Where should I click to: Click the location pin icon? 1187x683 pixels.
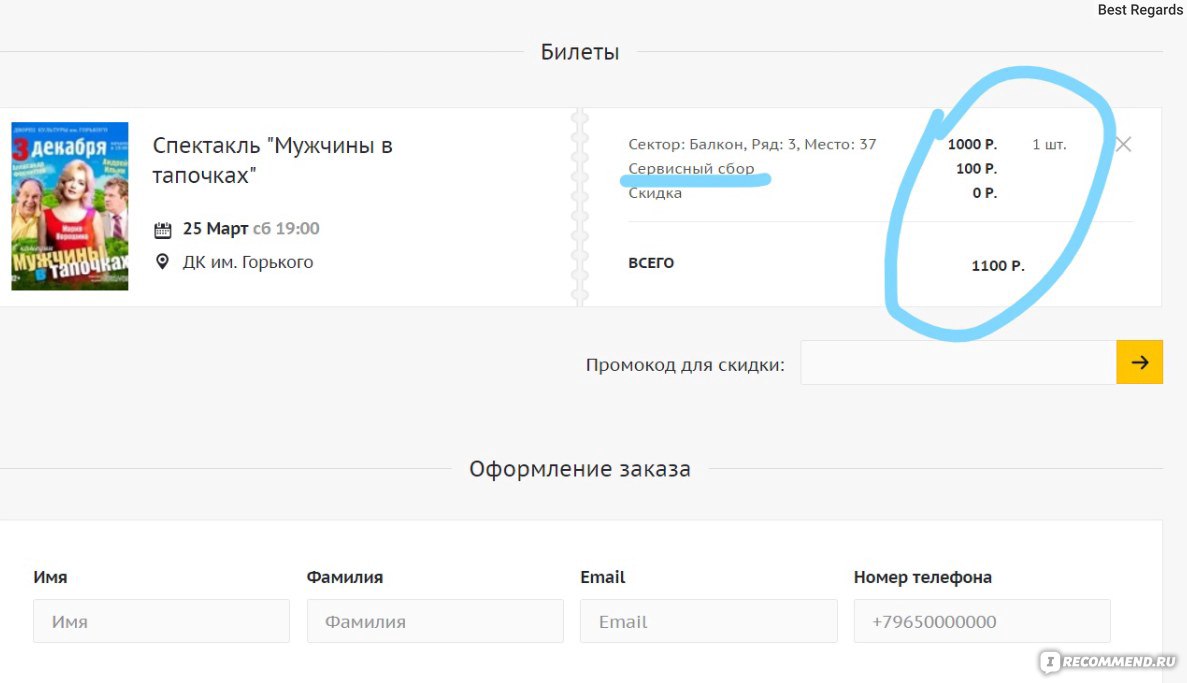point(162,262)
